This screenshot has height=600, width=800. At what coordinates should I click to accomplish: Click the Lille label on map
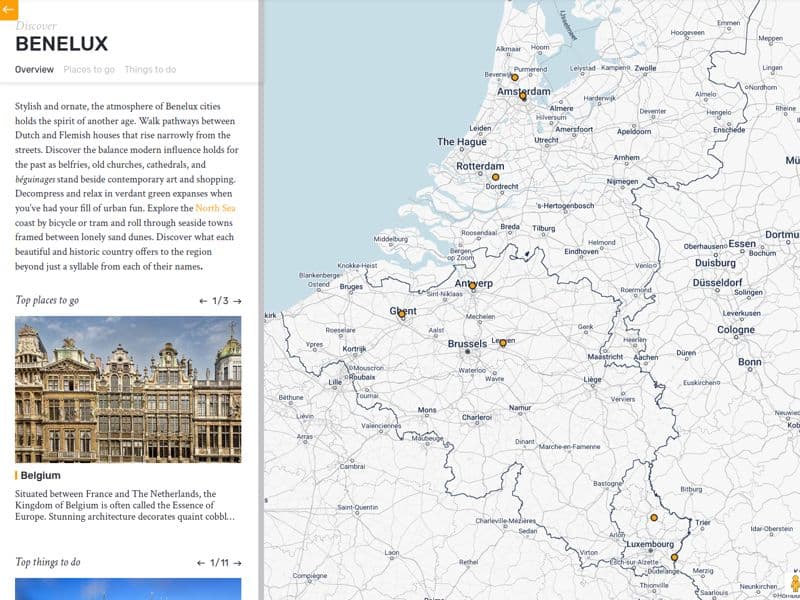pos(335,382)
